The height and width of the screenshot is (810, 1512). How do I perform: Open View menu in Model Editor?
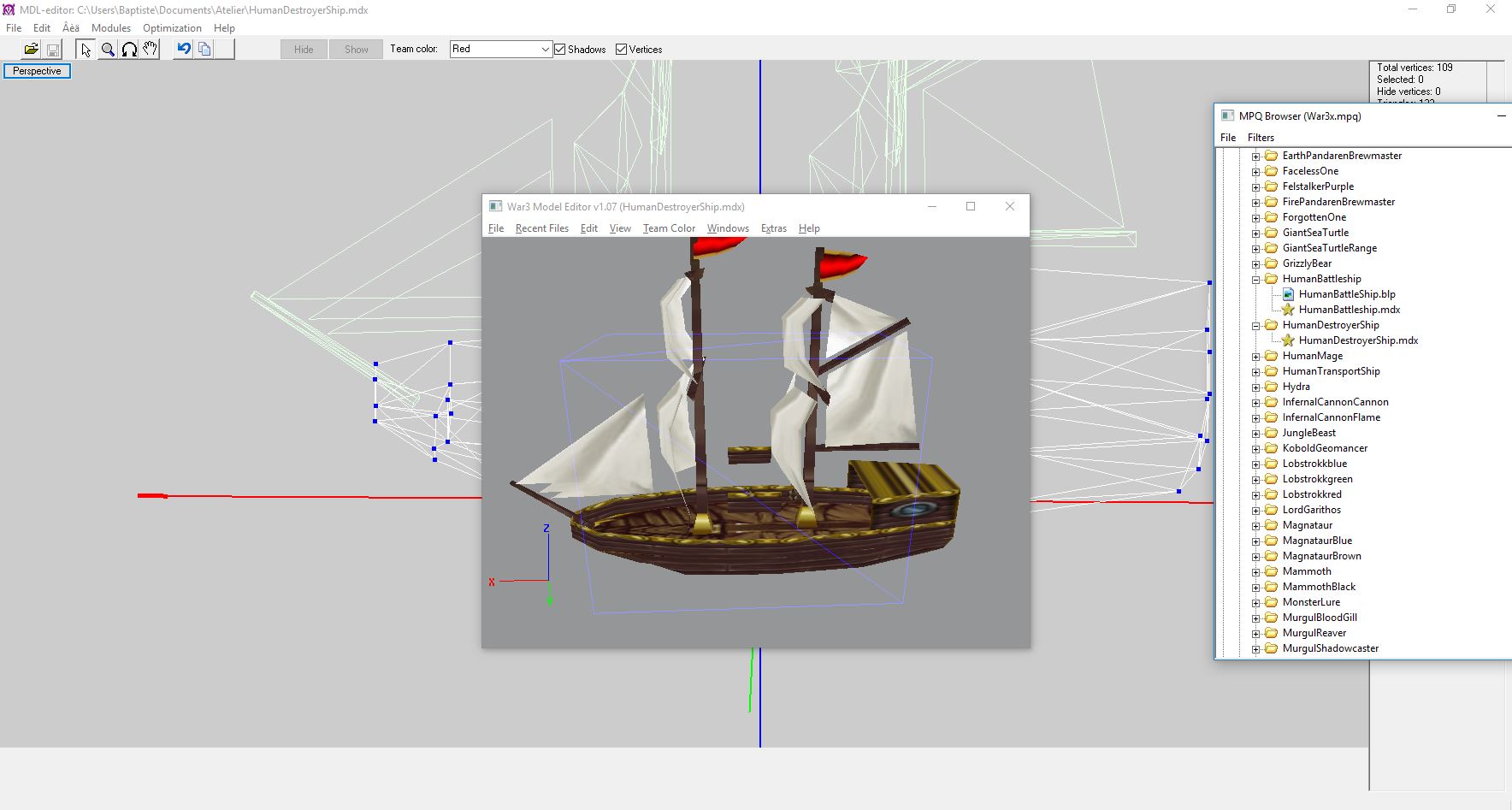pos(620,228)
